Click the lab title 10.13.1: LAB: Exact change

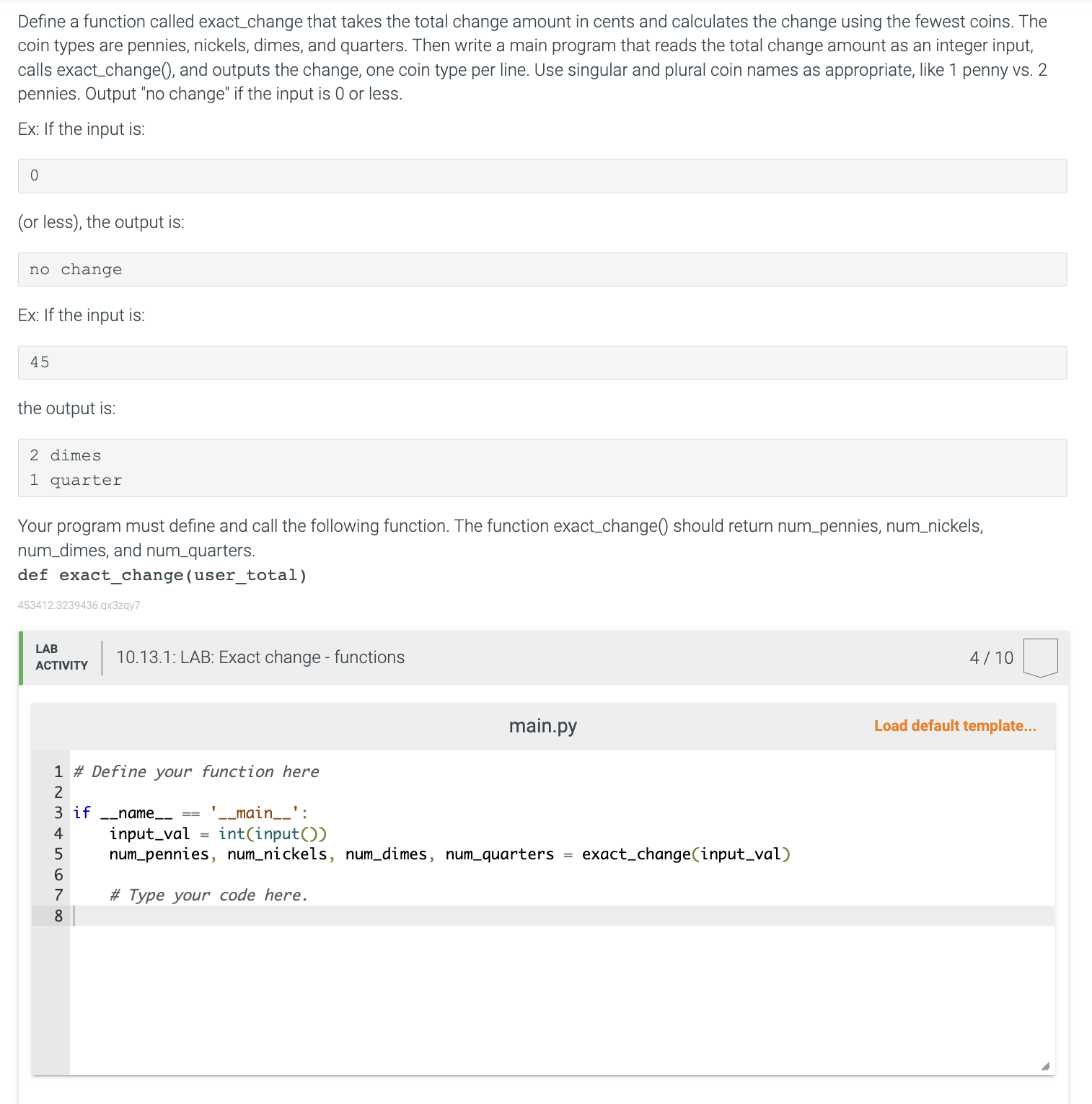point(260,657)
